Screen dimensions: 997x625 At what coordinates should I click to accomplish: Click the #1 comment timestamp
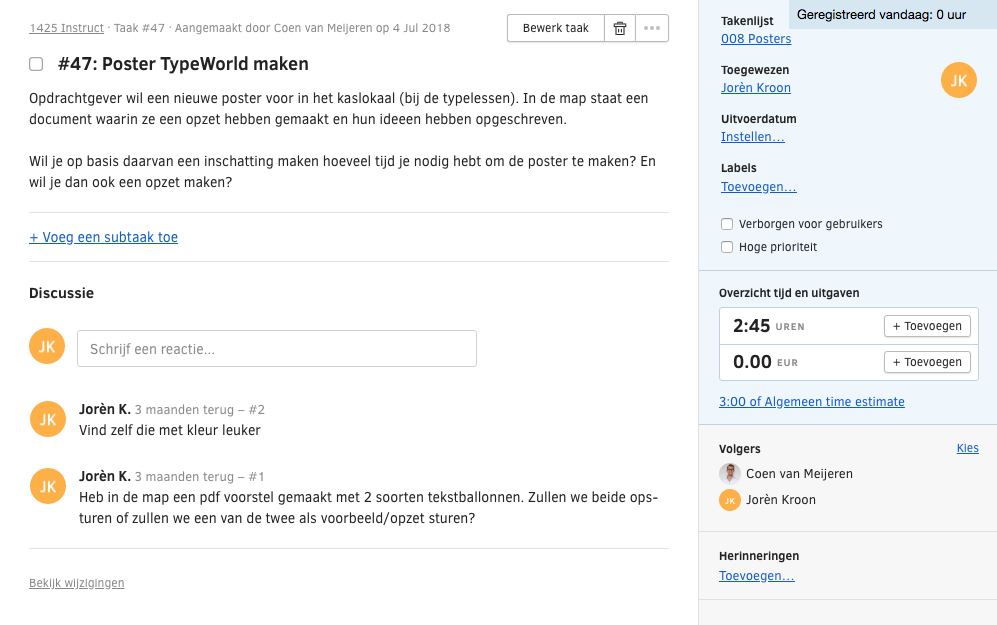pos(200,477)
